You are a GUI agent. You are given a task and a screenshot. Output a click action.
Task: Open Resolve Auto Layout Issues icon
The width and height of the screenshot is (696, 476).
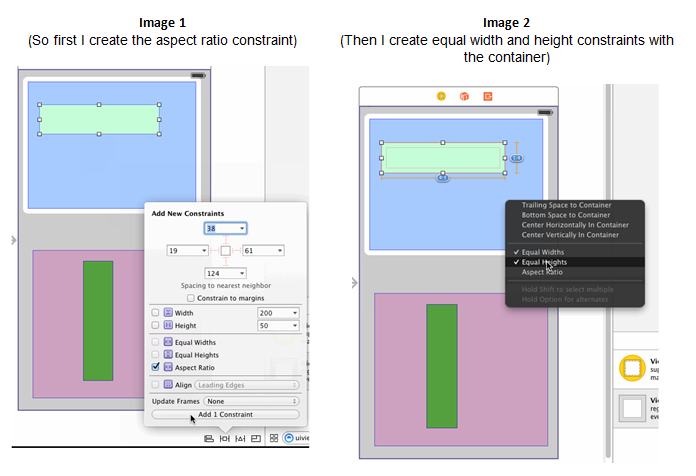point(240,438)
